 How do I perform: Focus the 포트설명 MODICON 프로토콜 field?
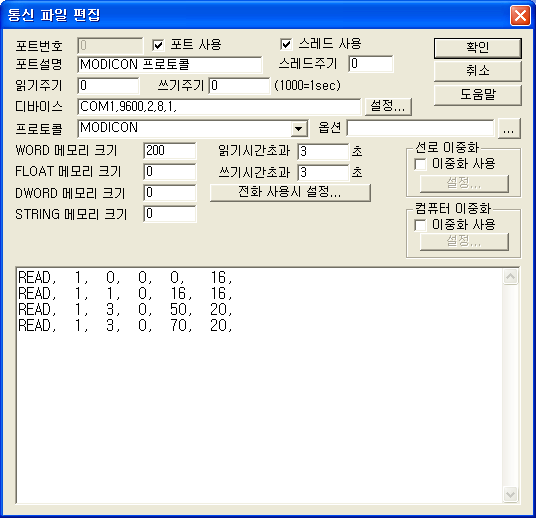[x=170, y=65]
